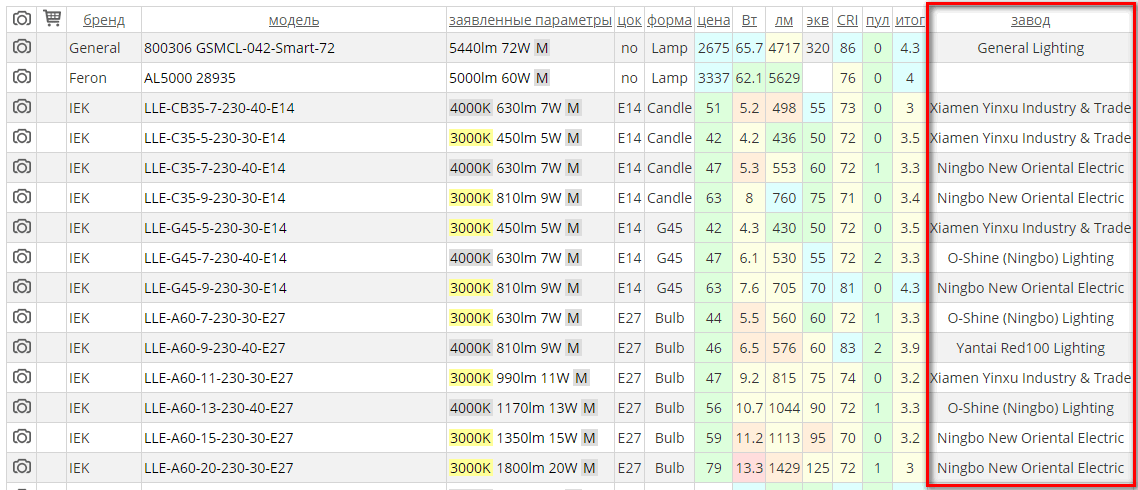Viewport: 1138px width, 490px height.
Task: Open photo for LLE-C35-9-230-30-E14
Action: point(22,198)
